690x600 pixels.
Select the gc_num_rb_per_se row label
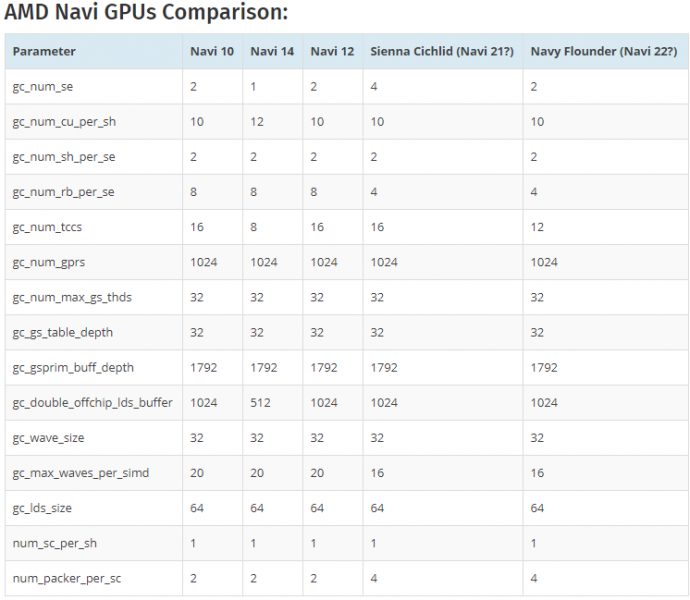click(62, 192)
